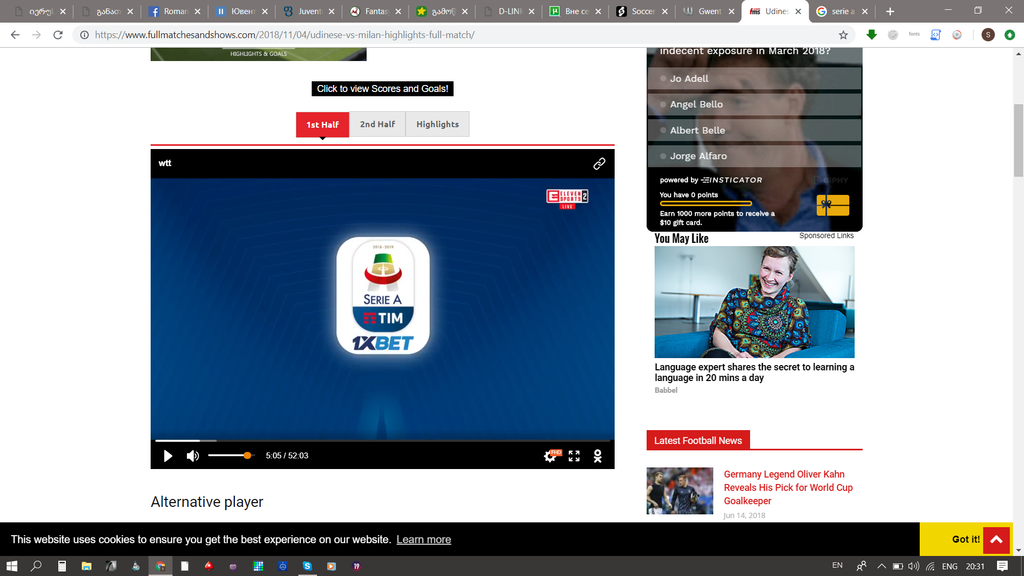Viewport: 1024px width, 576px height.
Task: Open the video quality settings gear
Action: coord(551,456)
